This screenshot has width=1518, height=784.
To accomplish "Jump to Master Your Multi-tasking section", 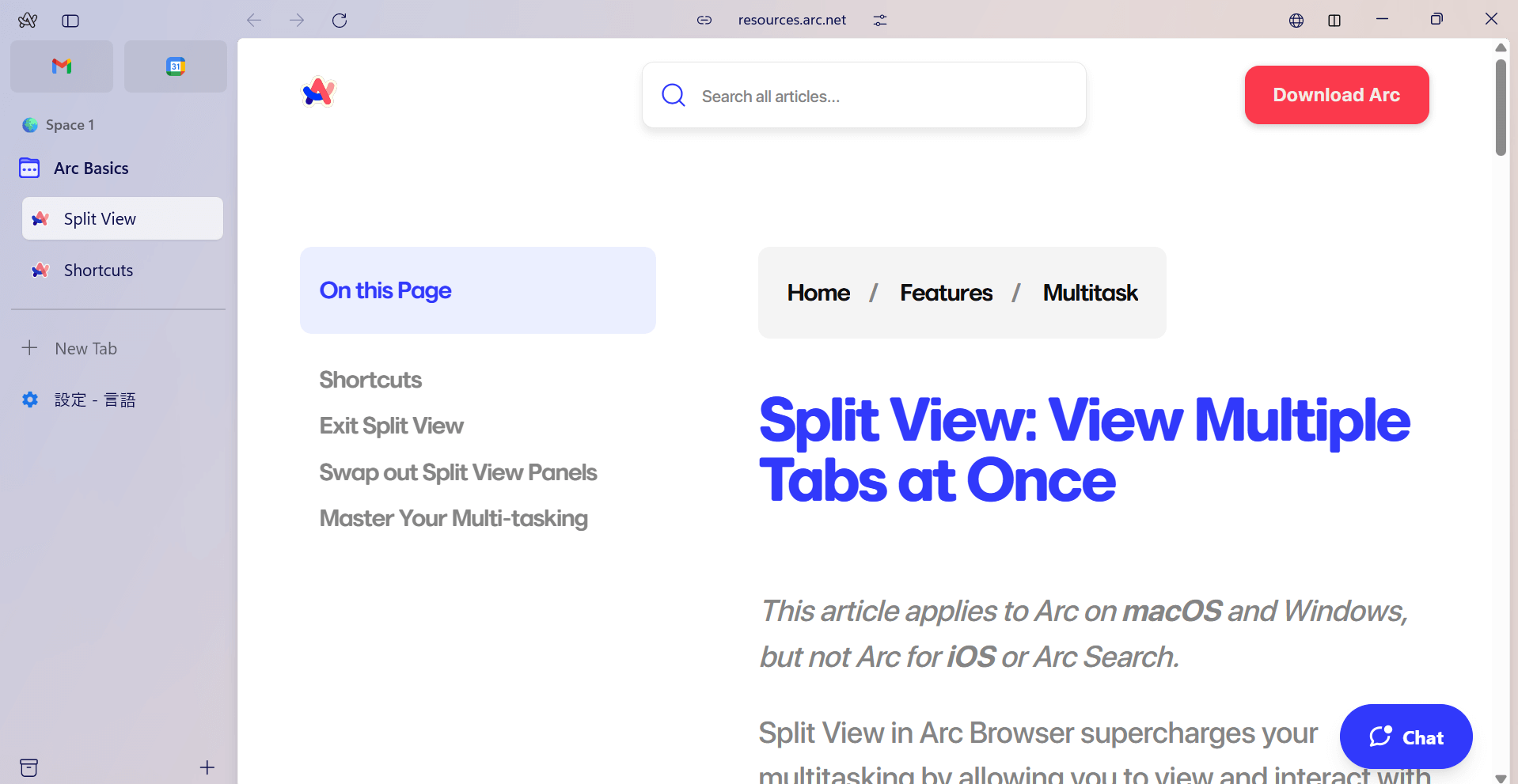I will tap(454, 518).
